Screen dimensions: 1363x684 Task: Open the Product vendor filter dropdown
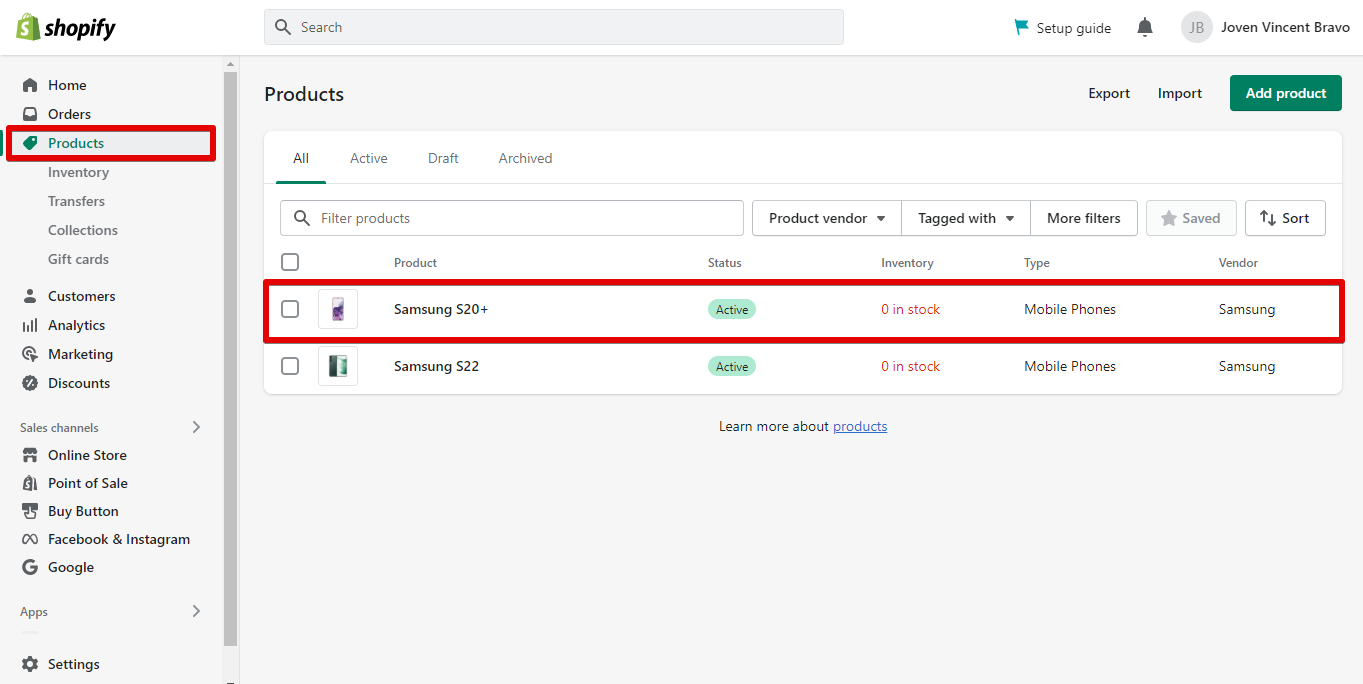(827, 218)
